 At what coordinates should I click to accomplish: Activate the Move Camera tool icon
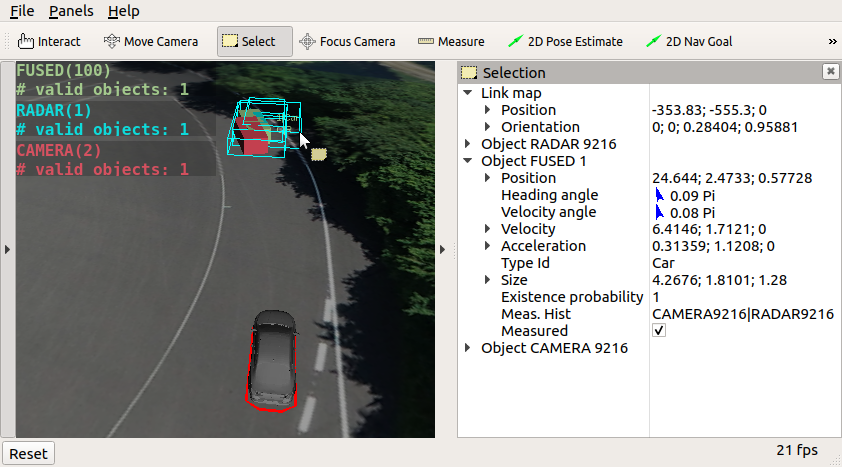click(112, 41)
